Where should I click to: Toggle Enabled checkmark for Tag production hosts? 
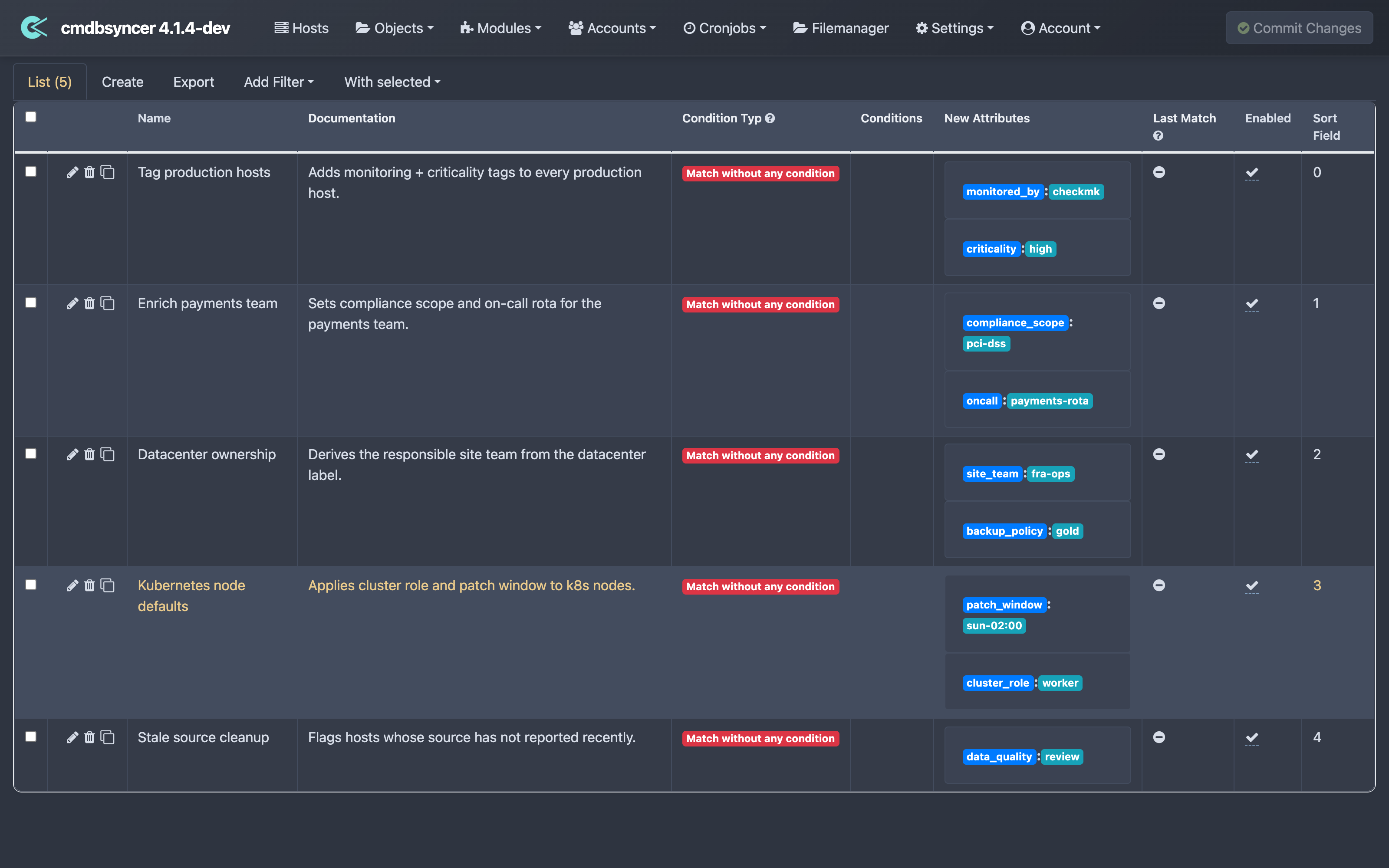[x=1252, y=173]
